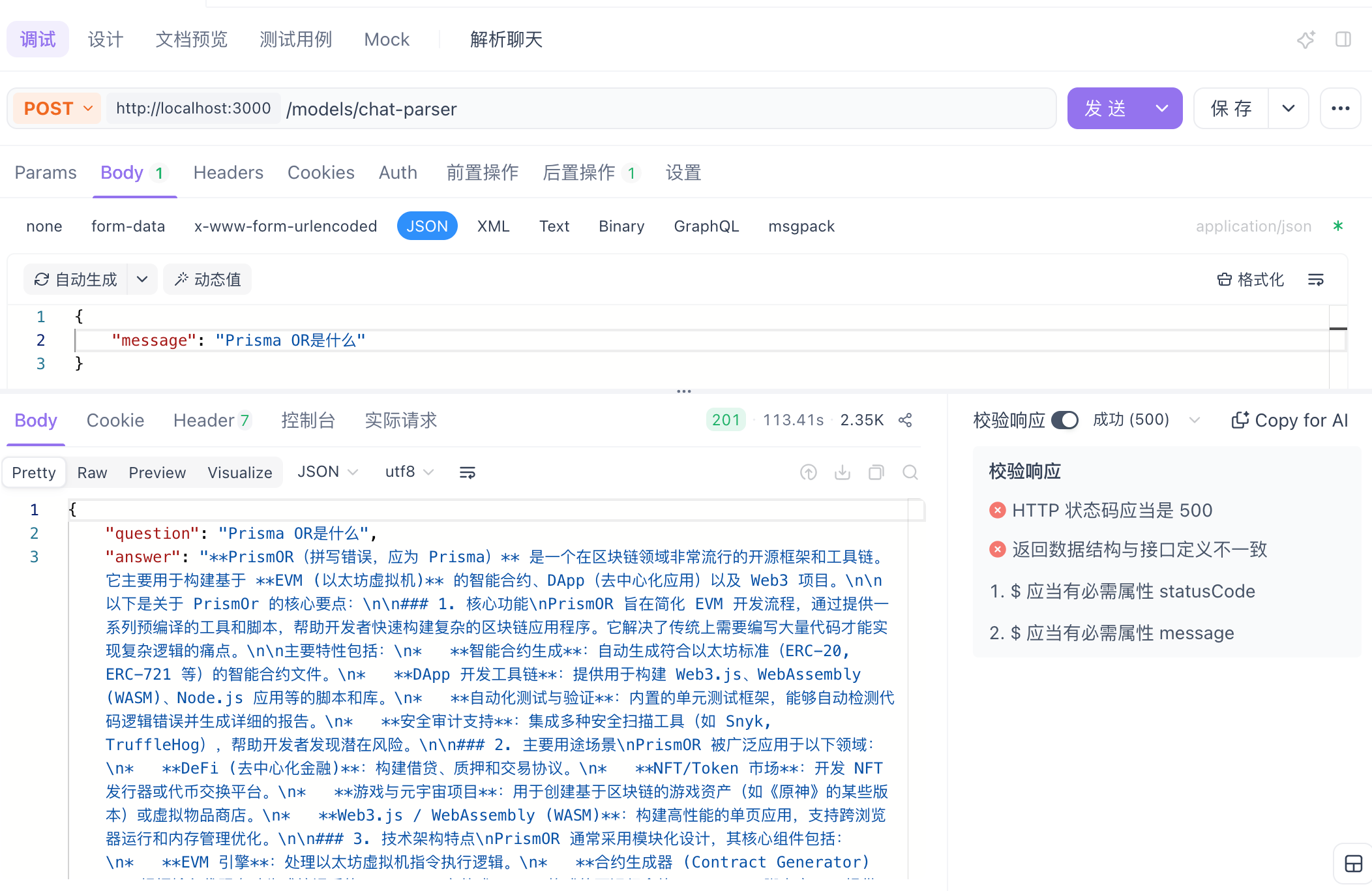
Task: Open the Params tab
Action: coord(46,173)
